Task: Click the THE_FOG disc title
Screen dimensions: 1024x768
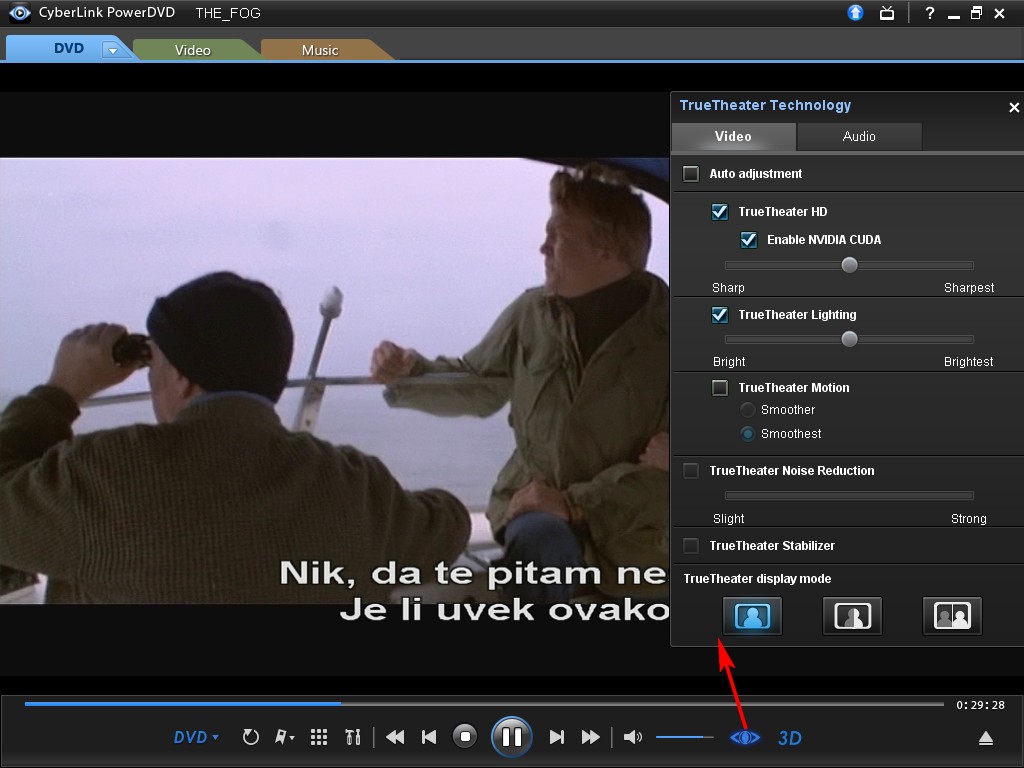Action: [228, 13]
